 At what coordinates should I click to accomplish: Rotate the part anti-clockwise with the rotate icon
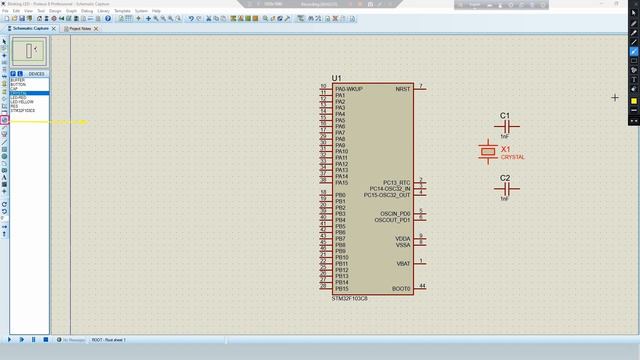tap(4, 211)
